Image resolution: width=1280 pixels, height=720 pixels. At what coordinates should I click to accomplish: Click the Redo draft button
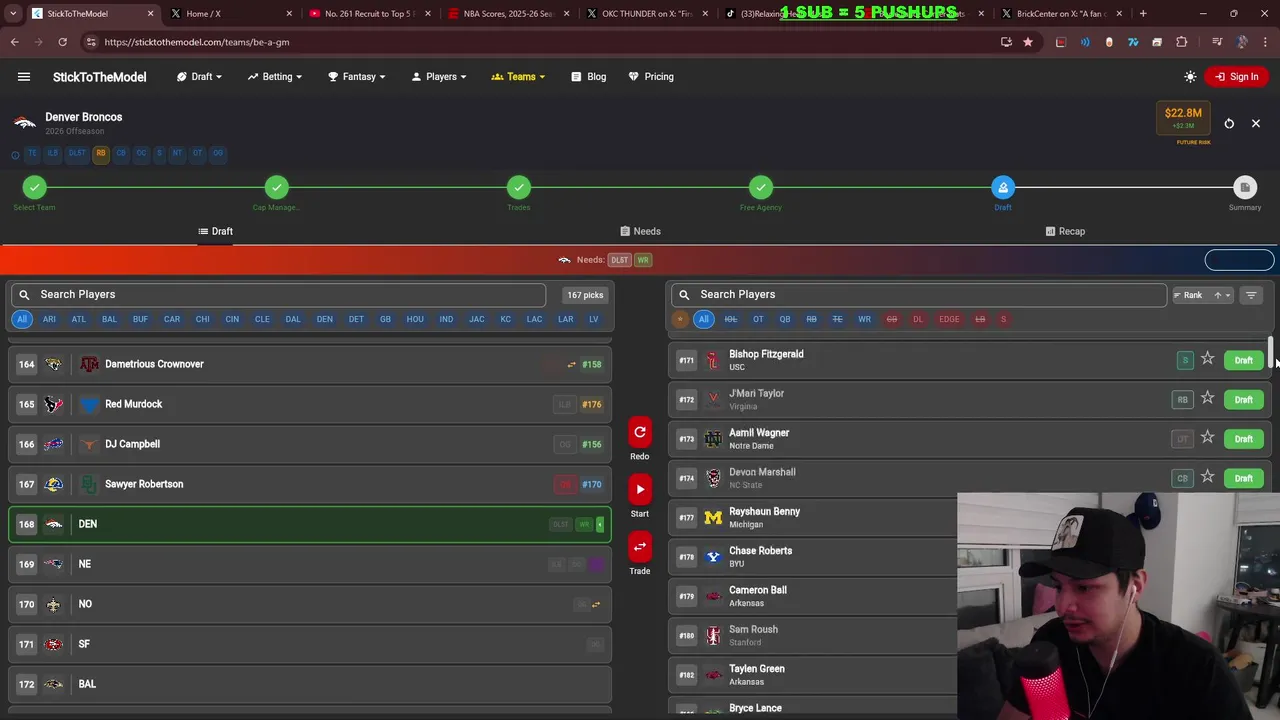[x=640, y=433]
